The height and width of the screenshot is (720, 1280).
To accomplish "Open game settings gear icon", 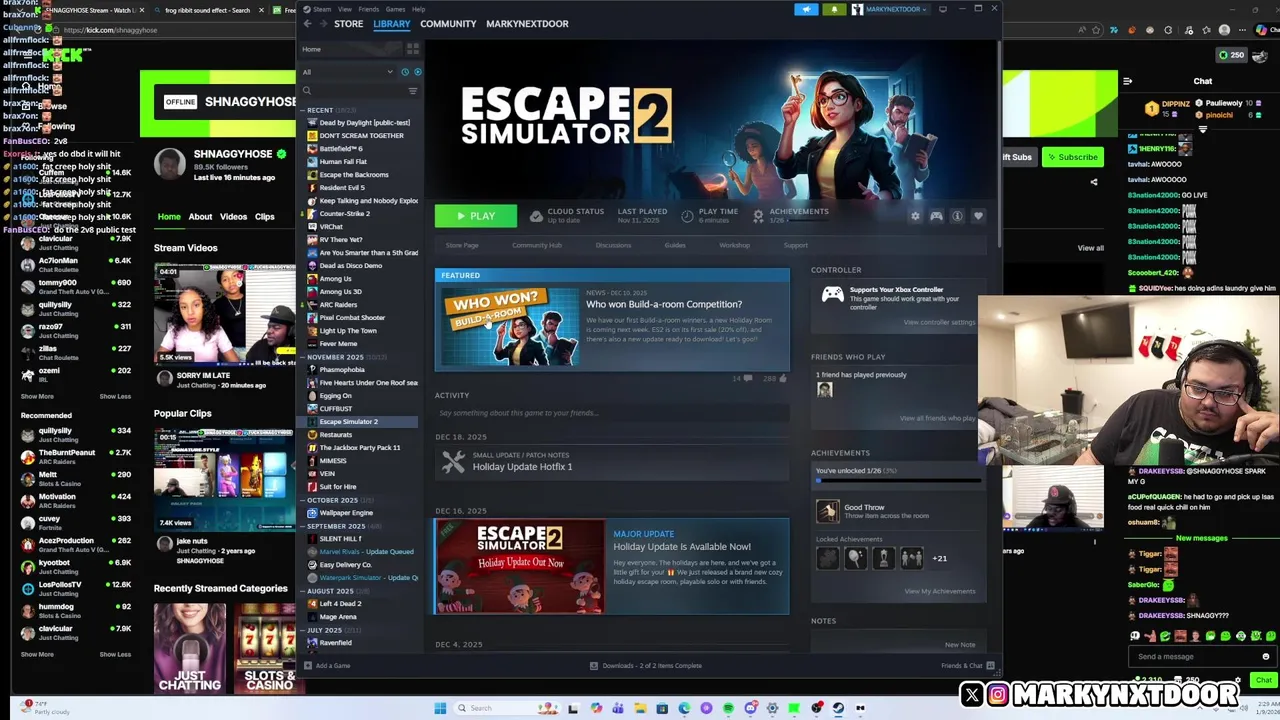I will 915,216.
